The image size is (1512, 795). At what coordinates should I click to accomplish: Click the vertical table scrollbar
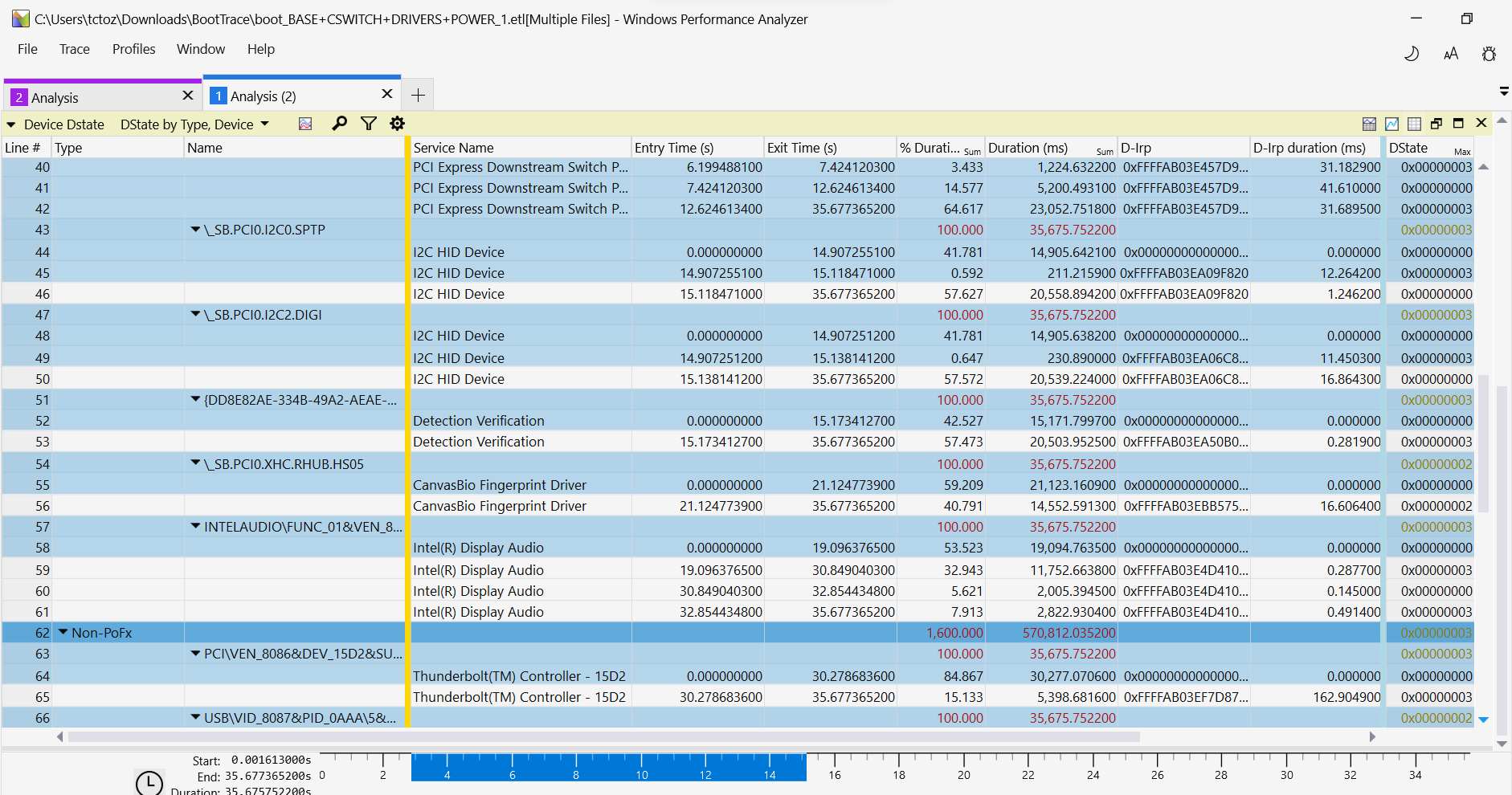pyautogui.click(x=1483, y=442)
